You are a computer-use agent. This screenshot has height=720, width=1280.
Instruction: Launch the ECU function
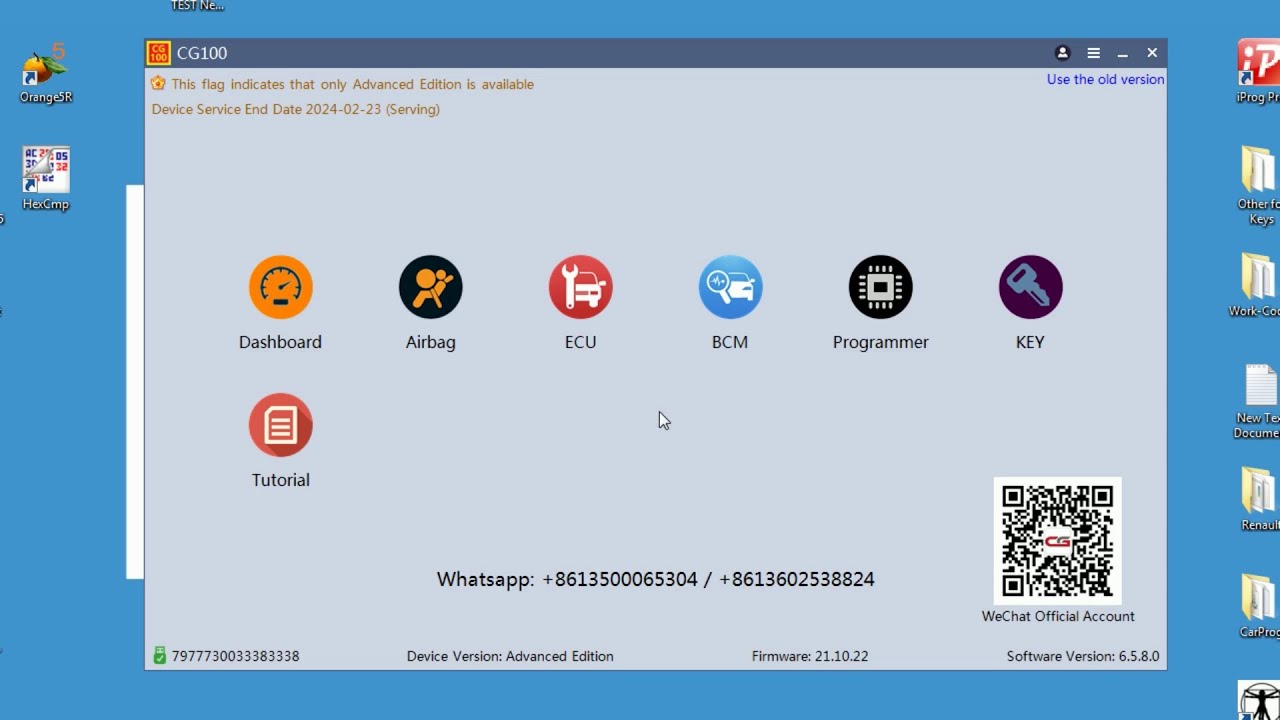(580, 288)
